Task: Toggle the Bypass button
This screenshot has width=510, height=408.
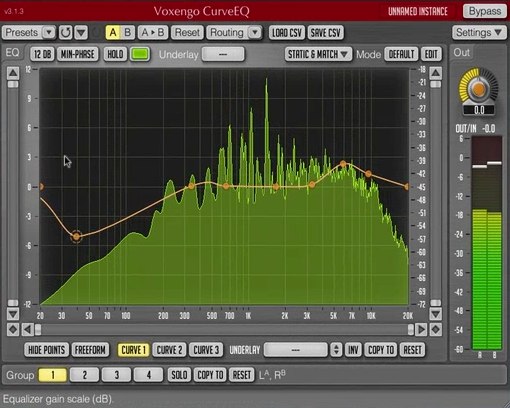Action: tap(485, 11)
